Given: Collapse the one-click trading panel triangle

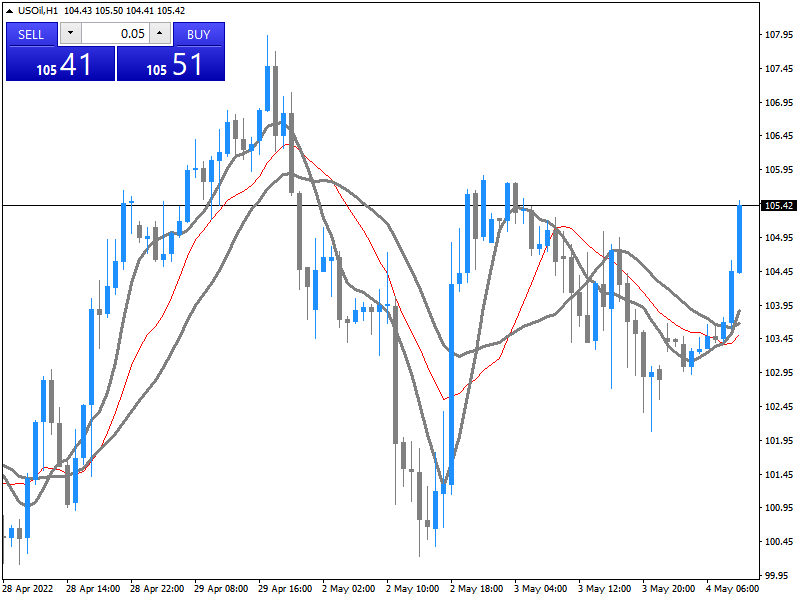Looking at the screenshot, I should [10, 10].
